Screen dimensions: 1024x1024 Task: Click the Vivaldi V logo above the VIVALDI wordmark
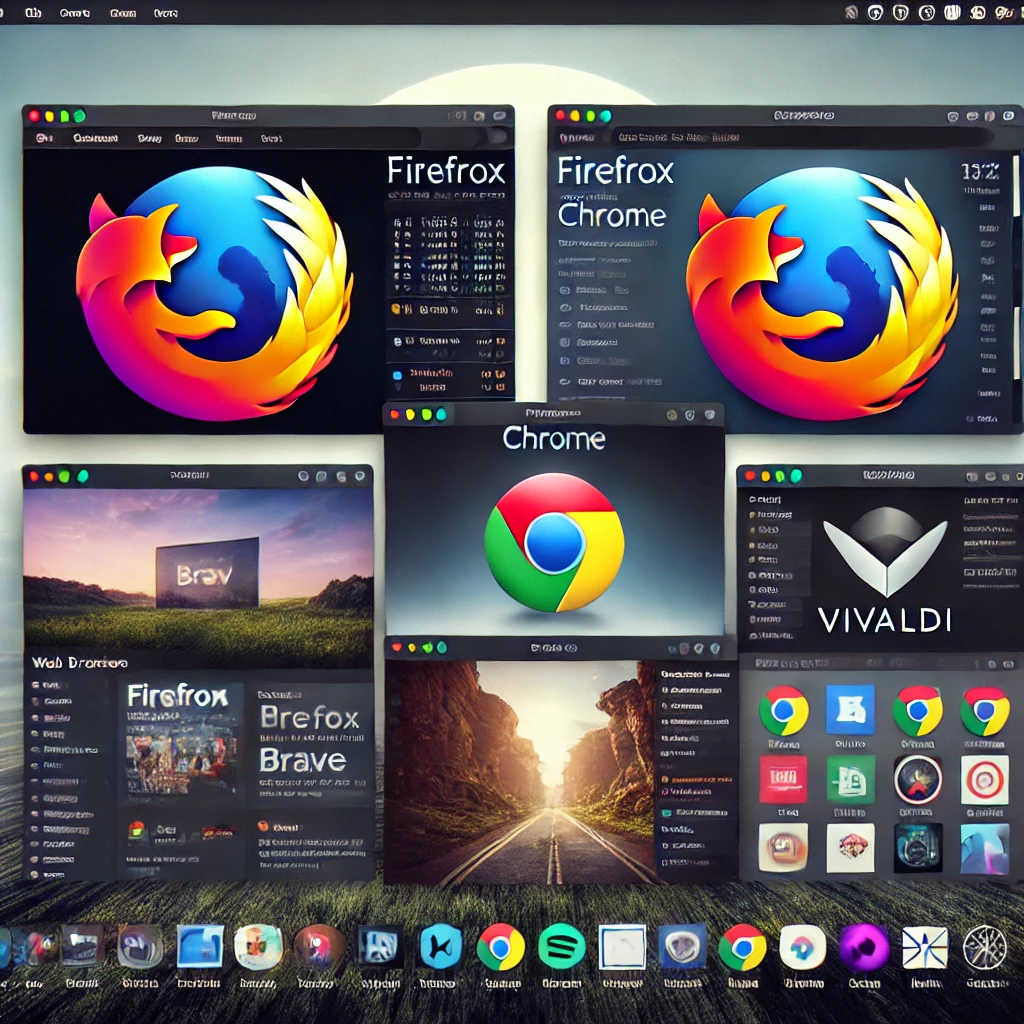point(886,552)
